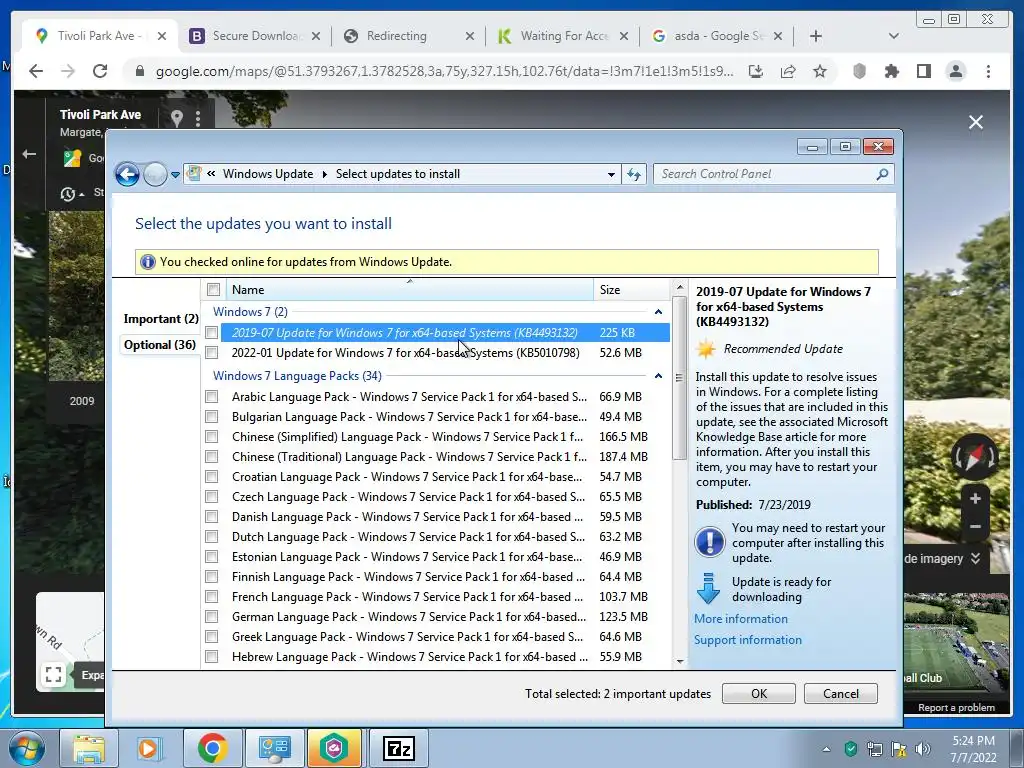Check the French Language Pack checkbox
The width and height of the screenshot is (1024, 768).
click(212, 597)
